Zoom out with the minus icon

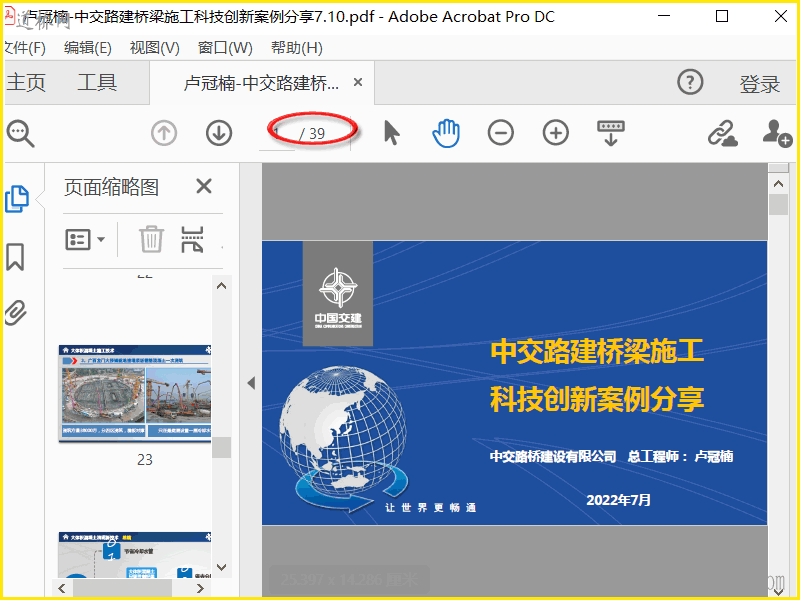click(x=501, y=133)
